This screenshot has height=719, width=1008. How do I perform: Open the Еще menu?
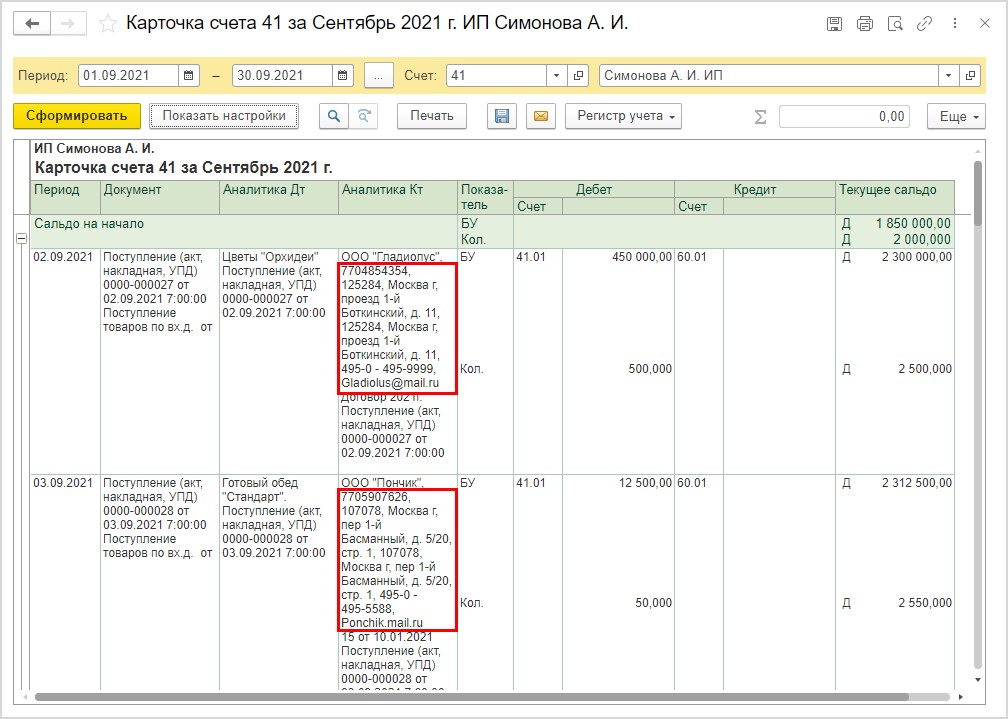pos(956,116)
